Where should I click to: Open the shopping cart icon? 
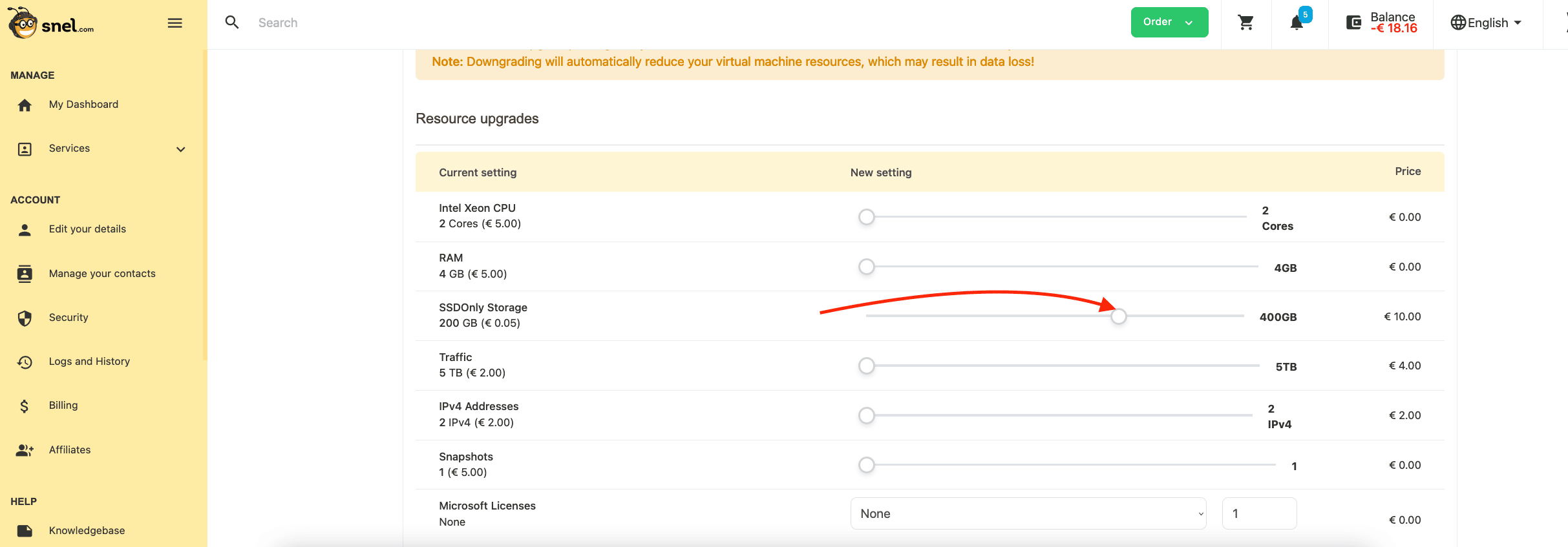coord(1245,23)
